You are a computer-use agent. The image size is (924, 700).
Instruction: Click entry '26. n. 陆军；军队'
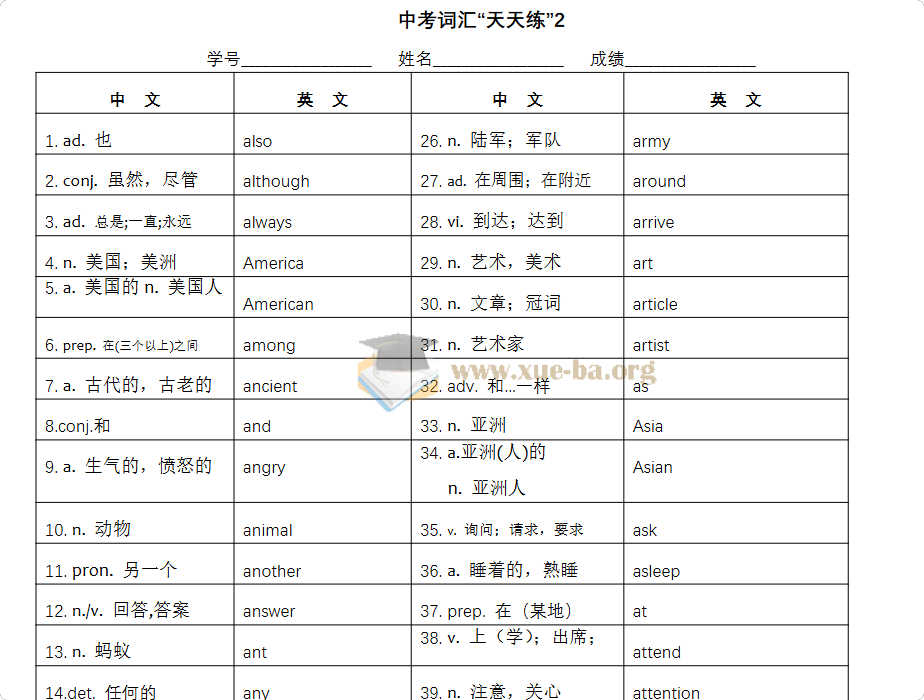(491, 140)
